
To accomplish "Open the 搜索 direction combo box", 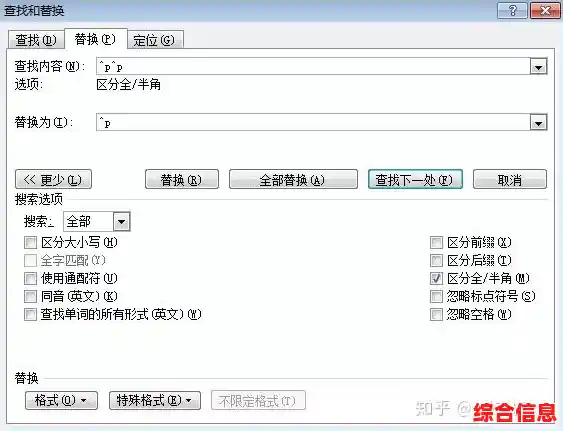I will coord(97,221).
